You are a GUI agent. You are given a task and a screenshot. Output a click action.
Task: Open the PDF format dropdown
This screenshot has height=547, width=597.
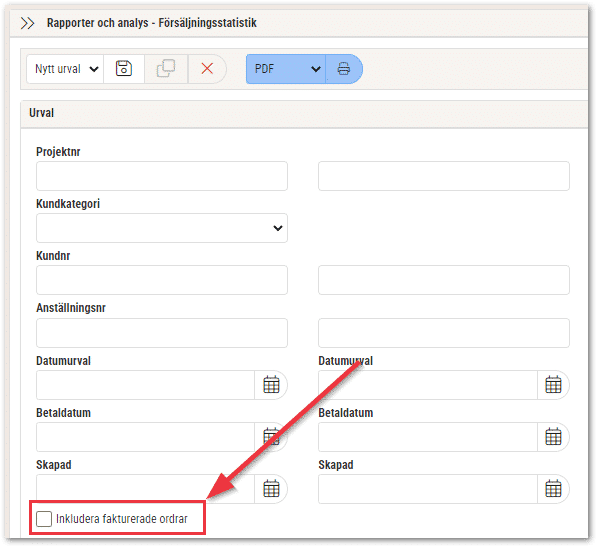point(286,69)
